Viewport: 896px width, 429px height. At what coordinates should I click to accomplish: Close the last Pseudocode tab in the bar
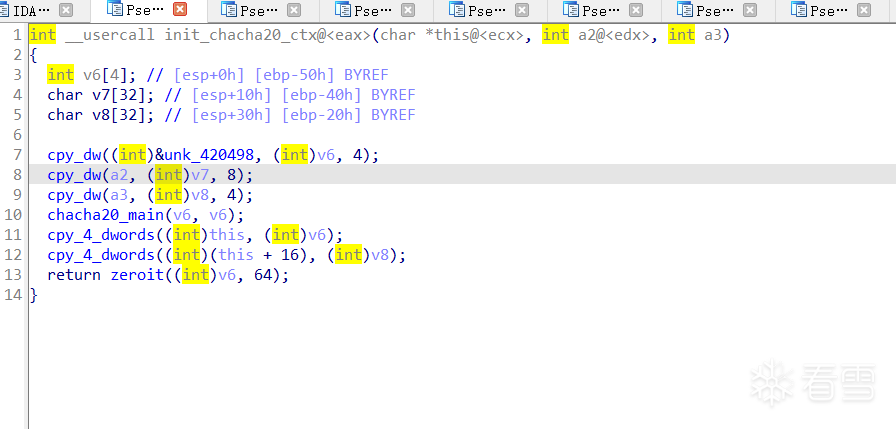(864, 10)
